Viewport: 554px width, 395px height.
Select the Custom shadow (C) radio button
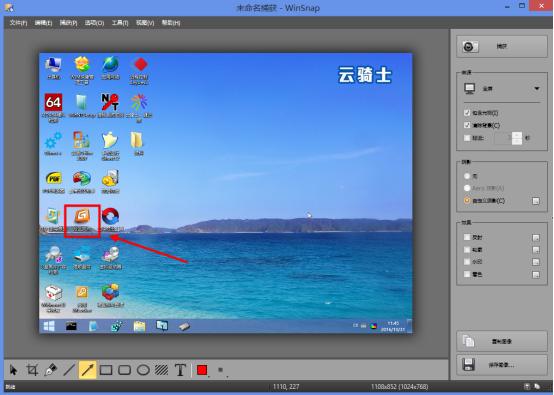tap(467, 200)
